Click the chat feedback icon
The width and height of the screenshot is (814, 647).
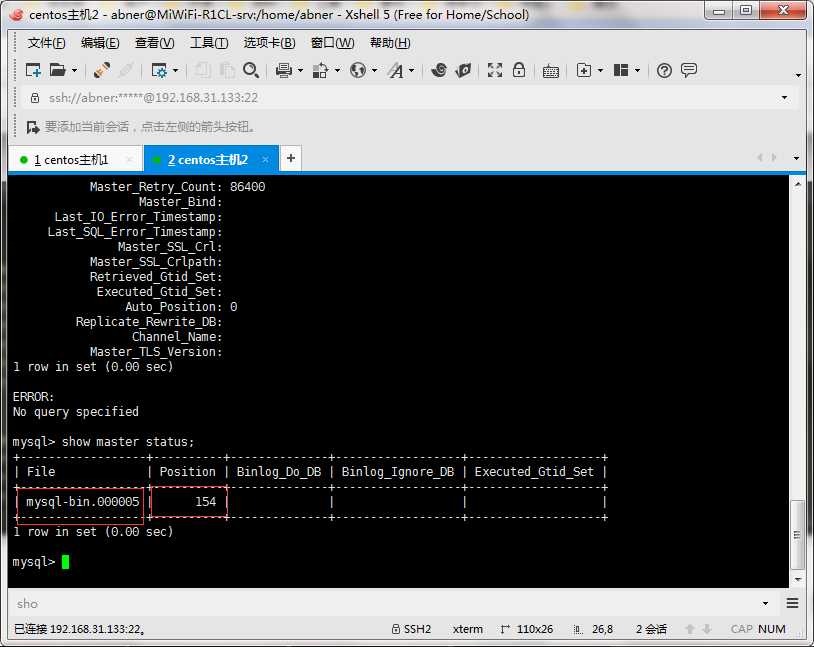pyautogui.click(x=689, y=70)
